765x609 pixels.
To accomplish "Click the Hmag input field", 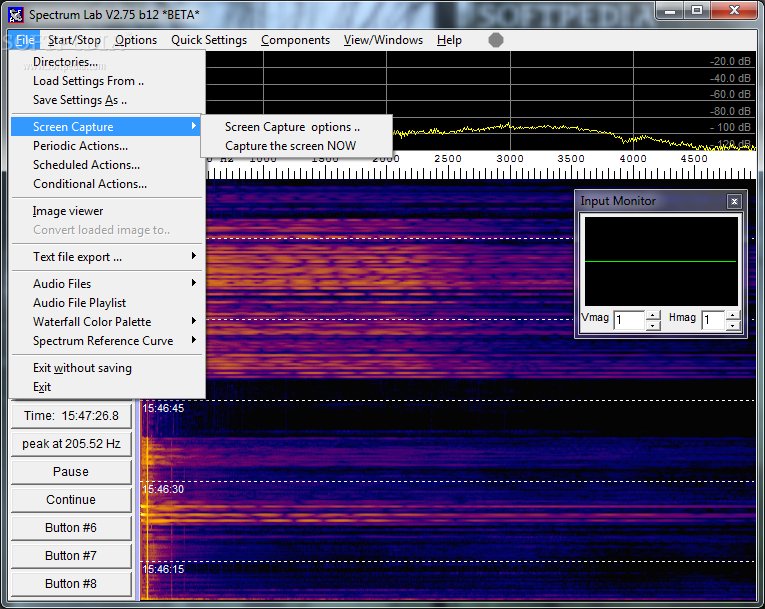I will 713,320.
